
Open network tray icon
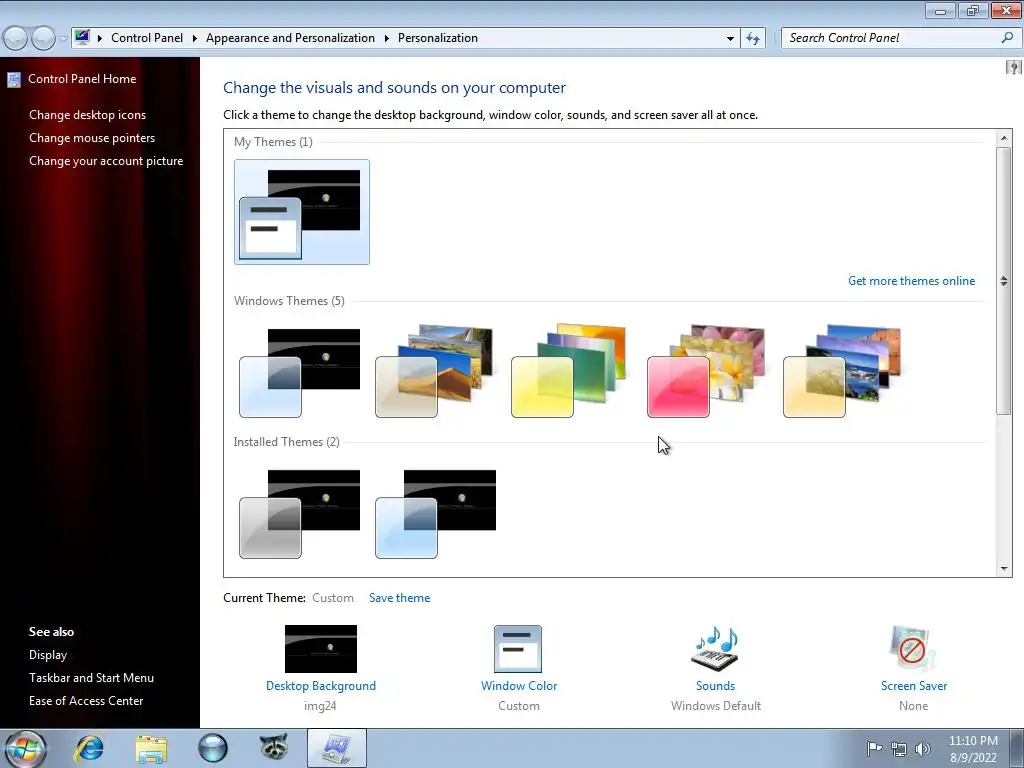[x=899, y=749]
